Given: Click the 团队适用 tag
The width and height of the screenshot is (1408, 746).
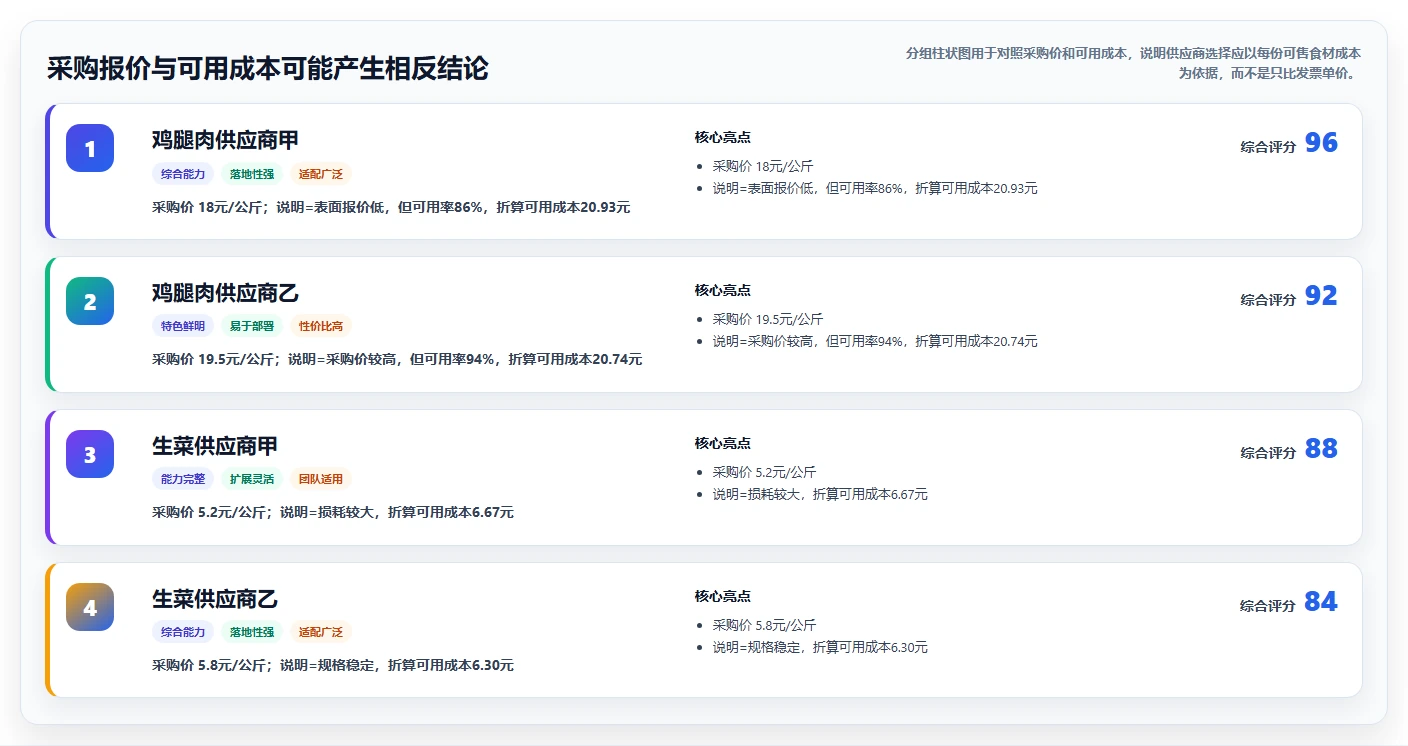Looking at the screenshot, I should pyautogui.click(x=321, y=479).
